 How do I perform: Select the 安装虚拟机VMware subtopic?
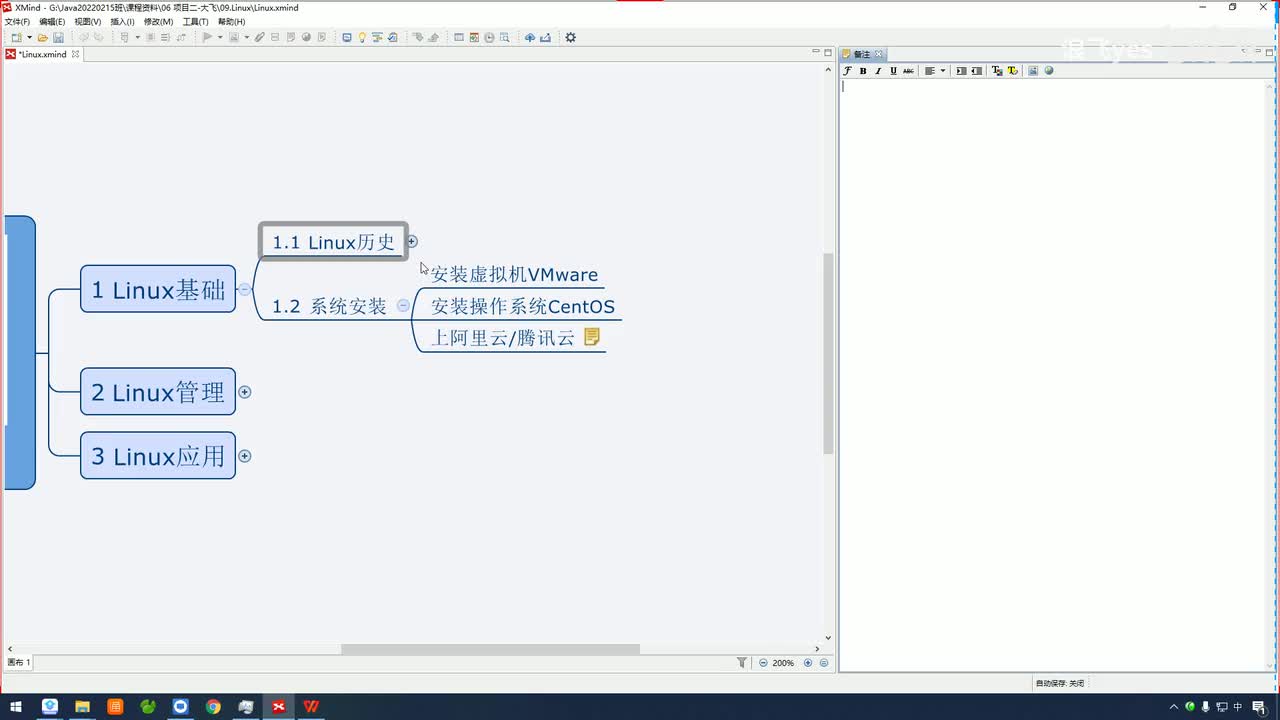click(x=514, y=274)
